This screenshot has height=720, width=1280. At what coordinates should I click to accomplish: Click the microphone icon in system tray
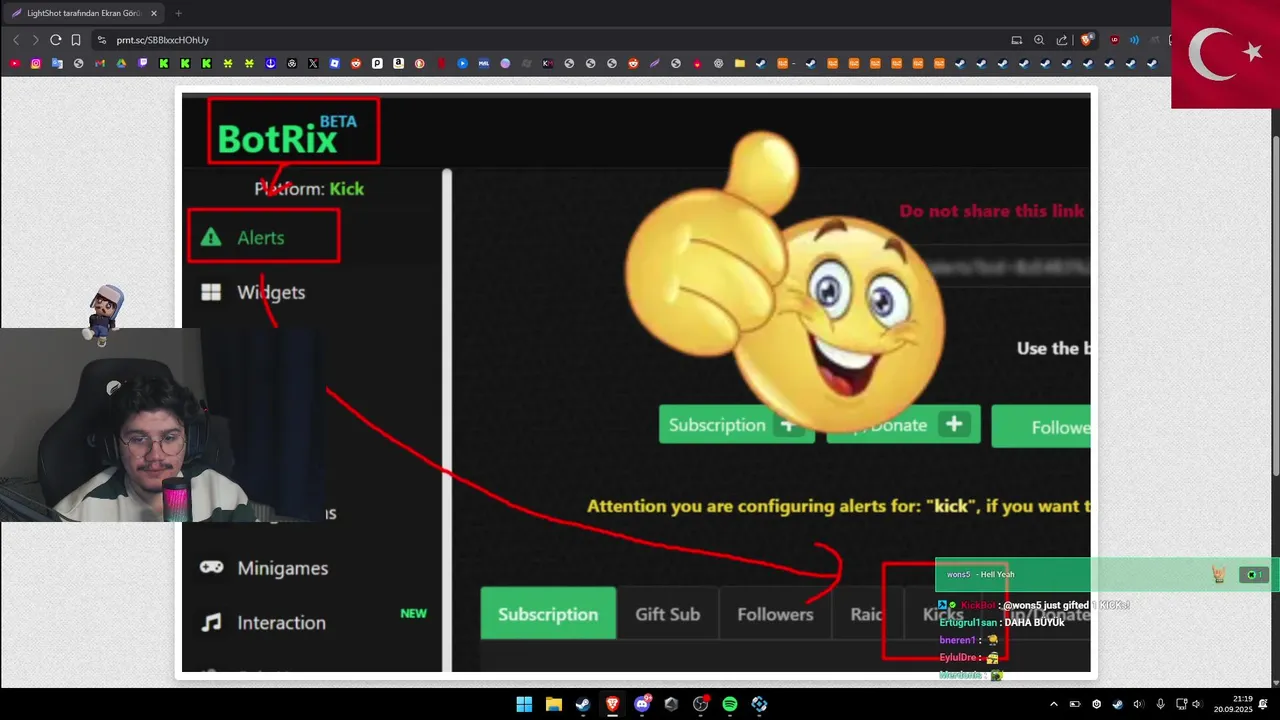[x=1160, y=704]
